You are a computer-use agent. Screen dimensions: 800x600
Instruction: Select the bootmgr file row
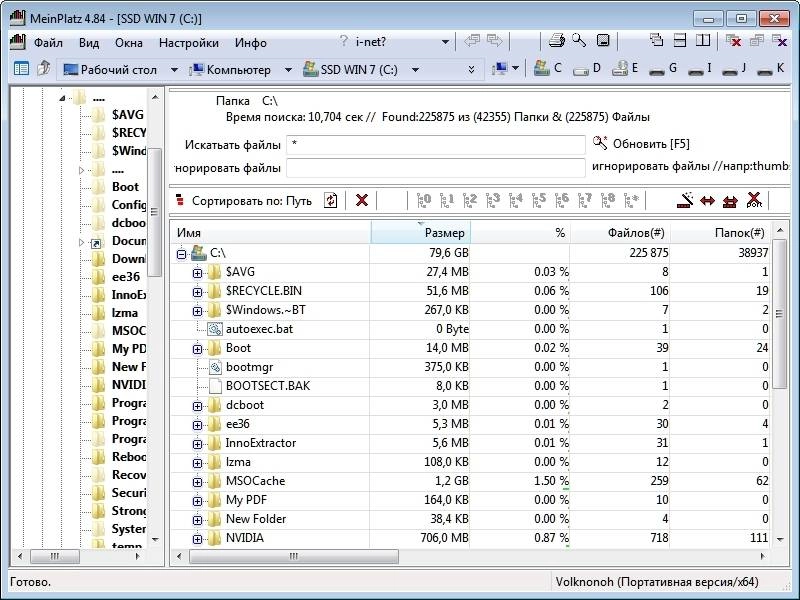469,367
